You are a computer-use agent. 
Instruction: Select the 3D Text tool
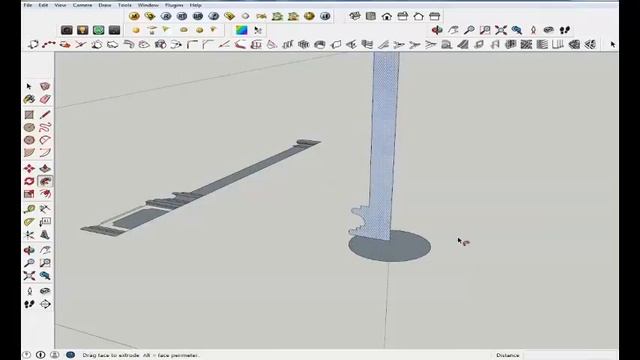tap(45, 235)
